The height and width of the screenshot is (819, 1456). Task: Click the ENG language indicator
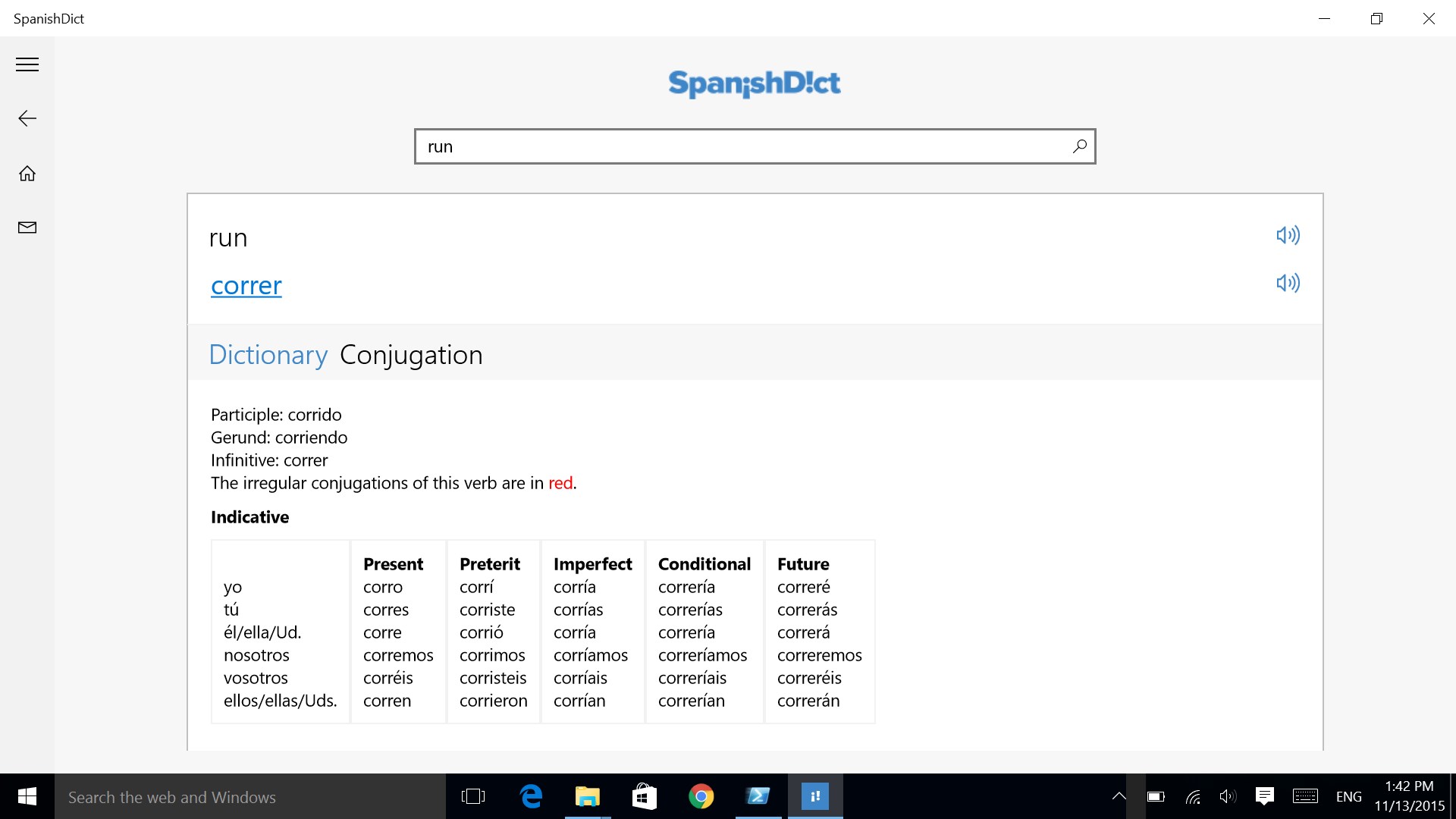[x=1348, y=796]
